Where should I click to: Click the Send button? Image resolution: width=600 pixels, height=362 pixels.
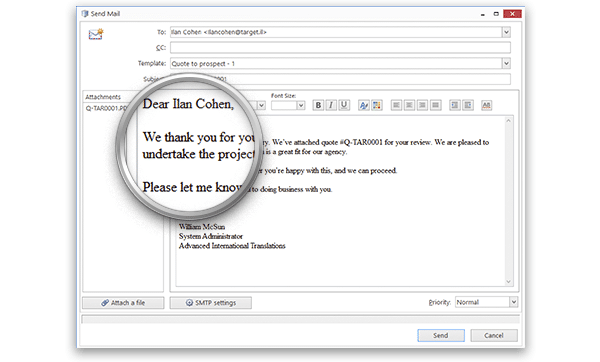tap(441, 335)
